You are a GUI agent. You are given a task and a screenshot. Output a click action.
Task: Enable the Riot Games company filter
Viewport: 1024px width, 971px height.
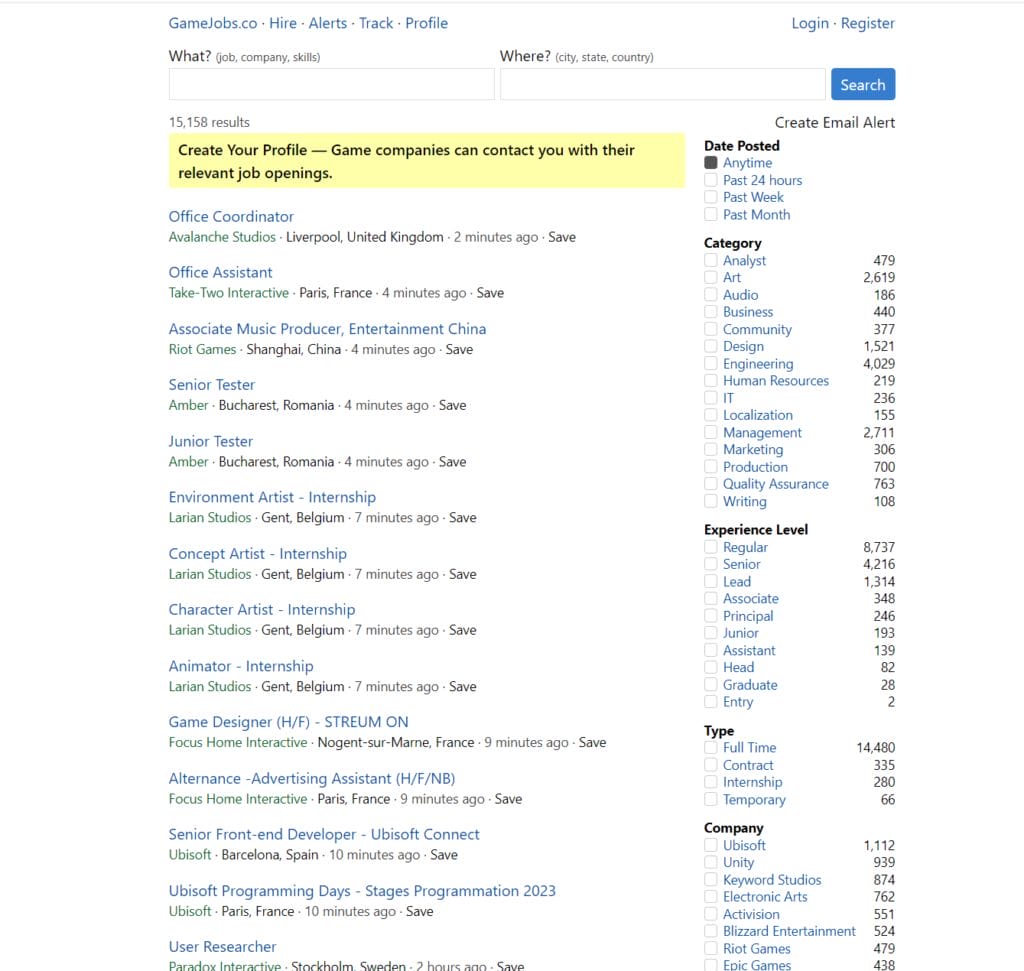coord(711,948)
